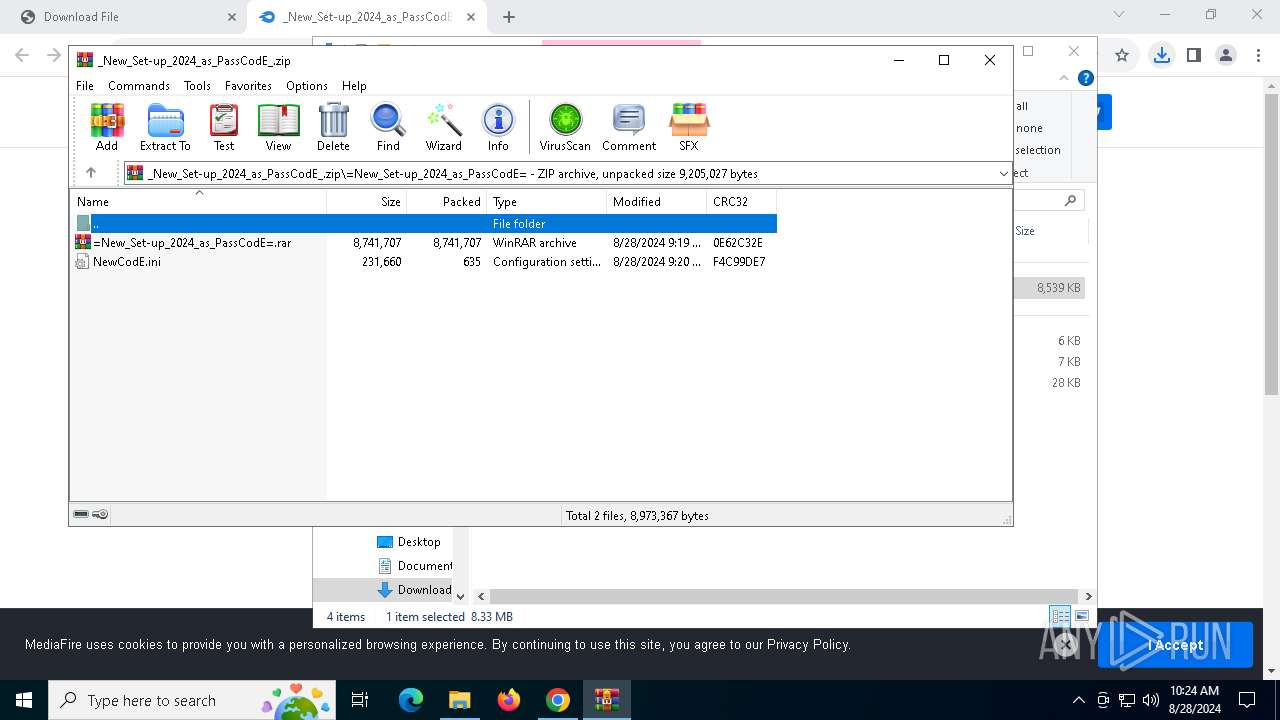Open Chrome profile avatar icon
The width and height of the screenshot is (1280, 720).
click(x=1226, y=56)
